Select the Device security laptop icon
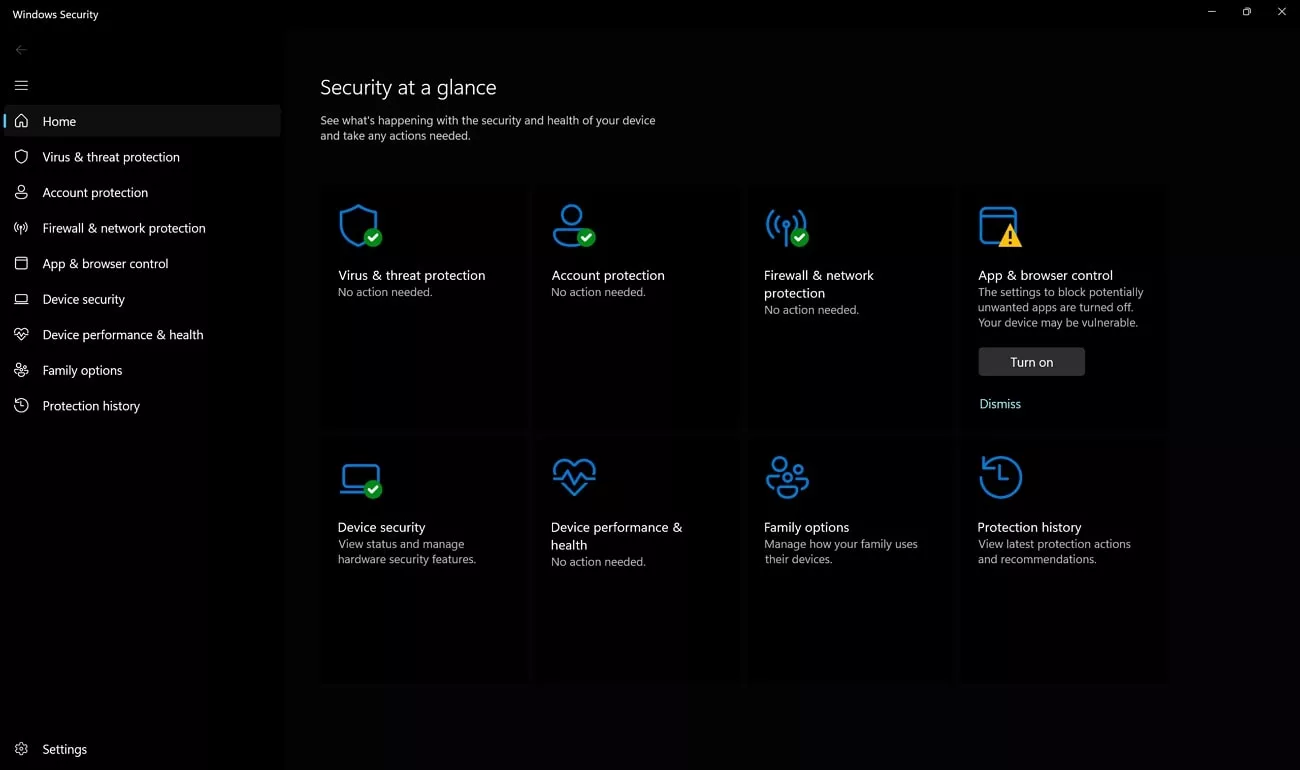1300x770 pixels. click(x=360, y=477)
